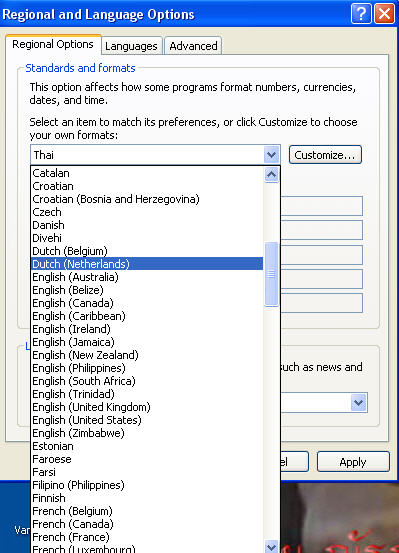Select Croatian (Bosnia and Herzegovina) entry
This screenshot has width=399, height=553.
(x=116, y=199)
